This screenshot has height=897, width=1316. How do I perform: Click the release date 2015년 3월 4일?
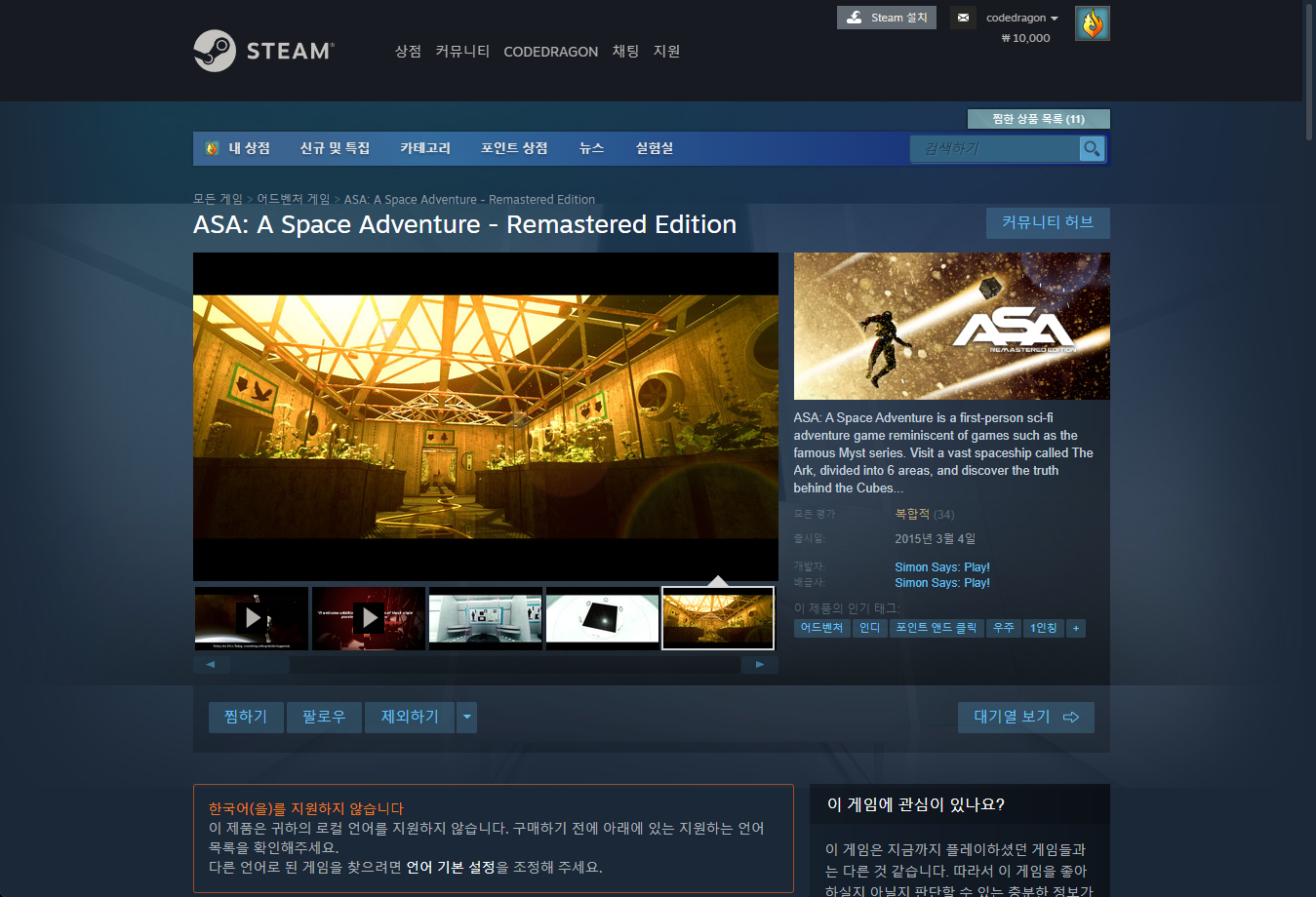[936, 538]
